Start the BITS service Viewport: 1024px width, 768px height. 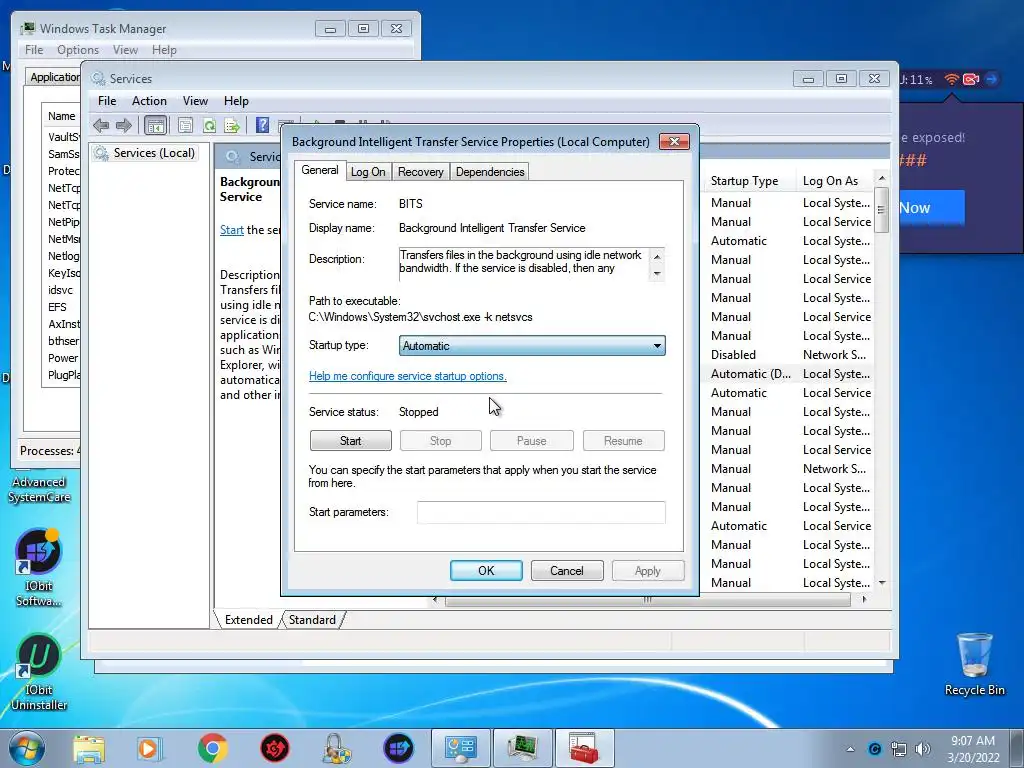coord(351,441)
